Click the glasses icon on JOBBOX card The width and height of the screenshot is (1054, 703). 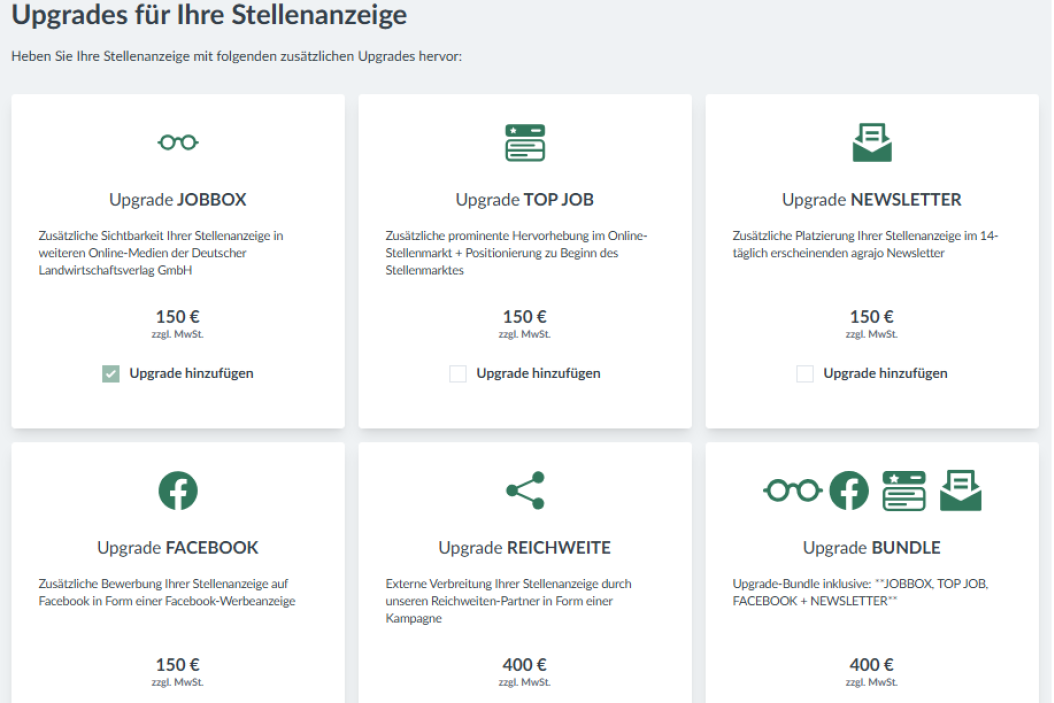[178, 142]
